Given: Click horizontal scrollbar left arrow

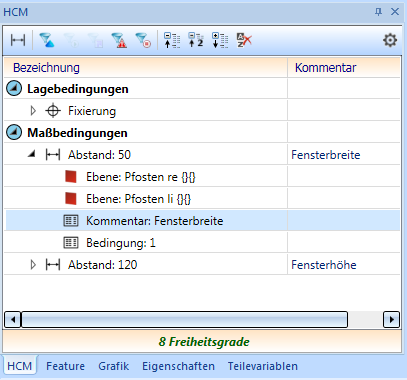Looking at the screenshot, I should pyautogui.click(x=13, y=320).
